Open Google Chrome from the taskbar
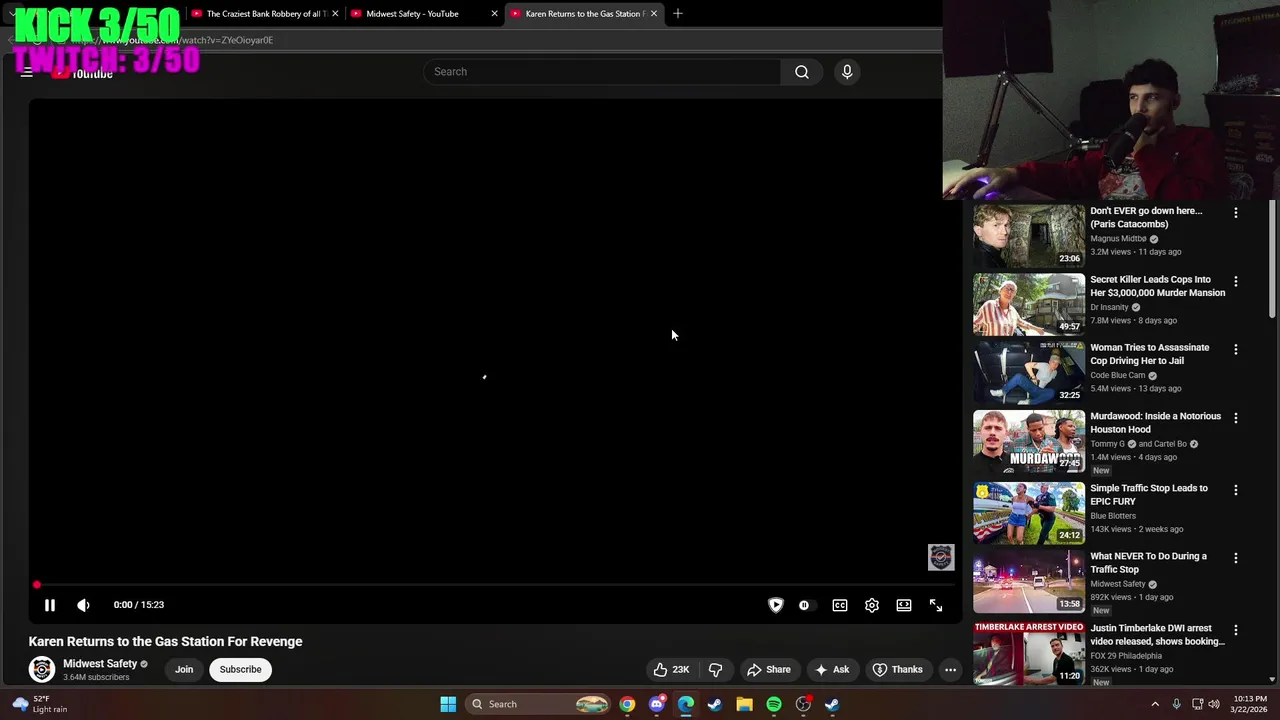 coord(627,704)
